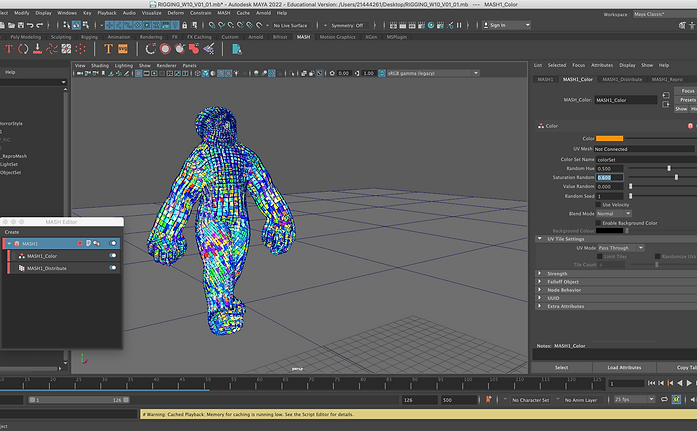Click the red delete icon in Color section
This screenshot has height=431, width=697.
(x=690, y=126)
